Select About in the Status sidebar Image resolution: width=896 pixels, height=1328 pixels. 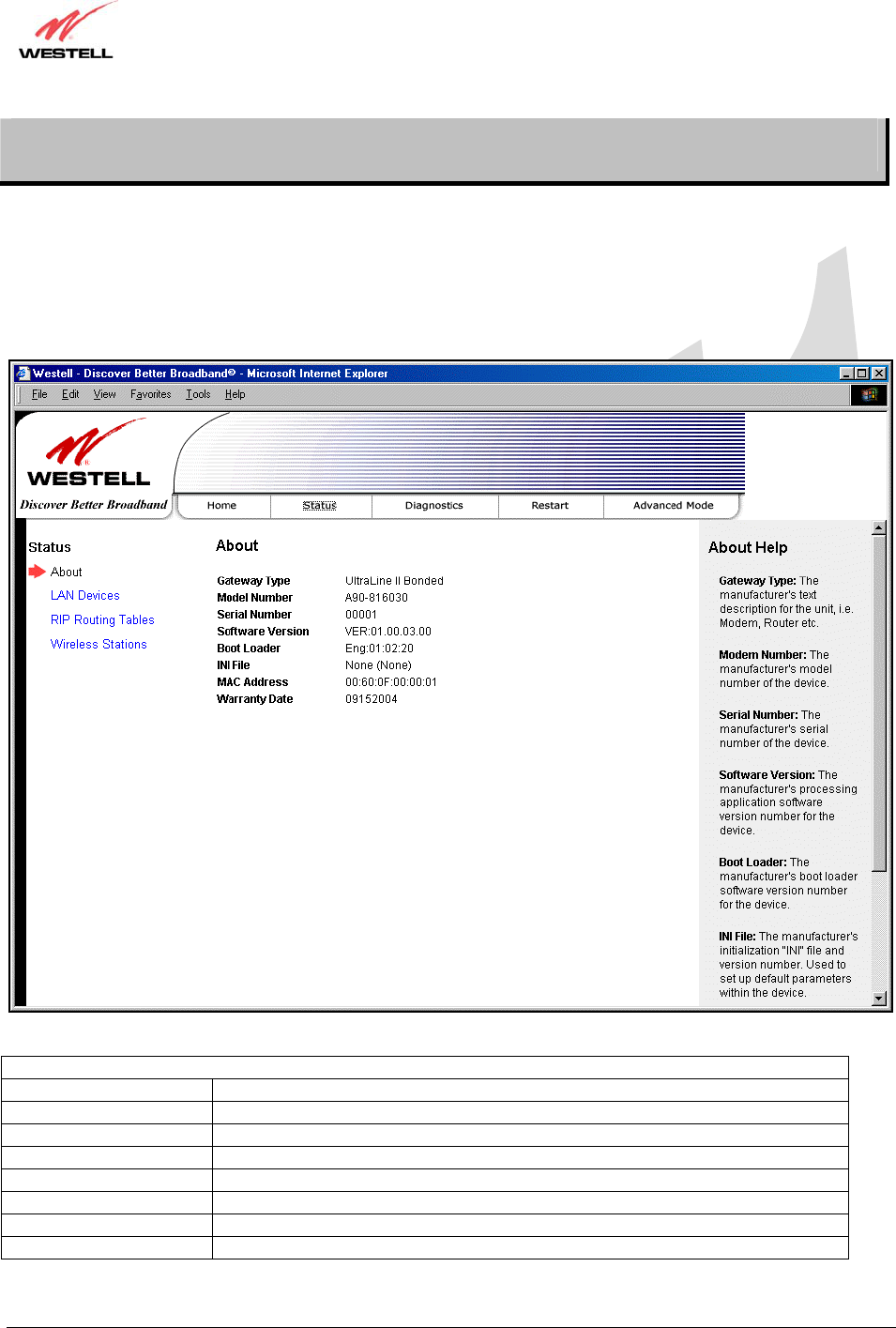click(66, 572)
